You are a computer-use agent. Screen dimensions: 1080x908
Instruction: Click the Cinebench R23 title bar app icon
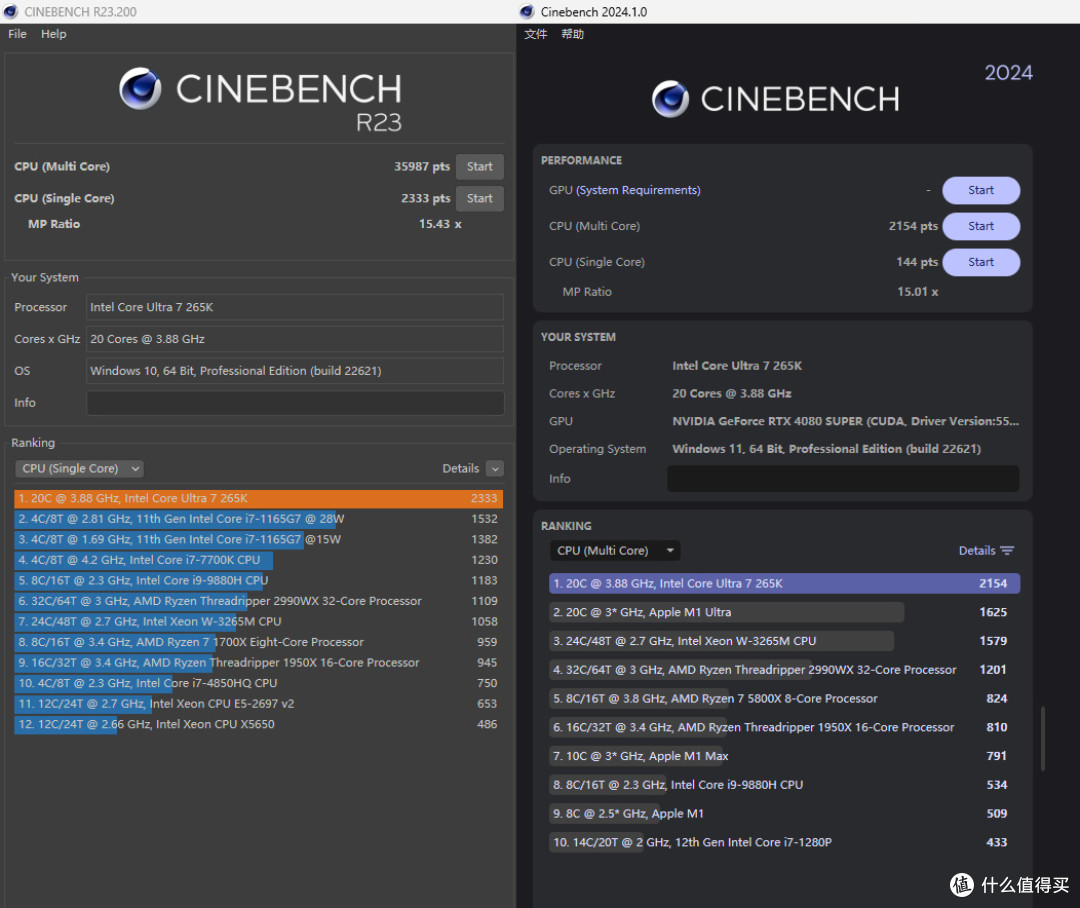tap(10, 12)
